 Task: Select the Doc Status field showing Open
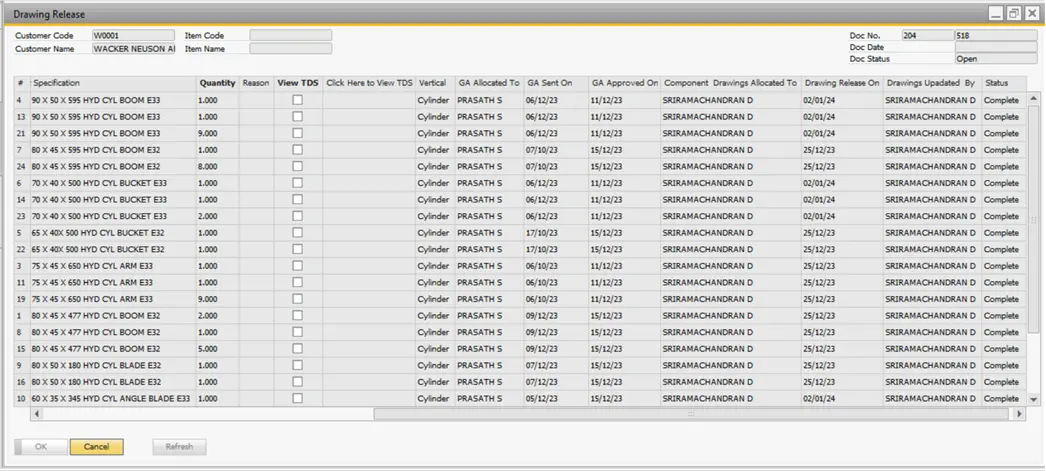(995, 59)
